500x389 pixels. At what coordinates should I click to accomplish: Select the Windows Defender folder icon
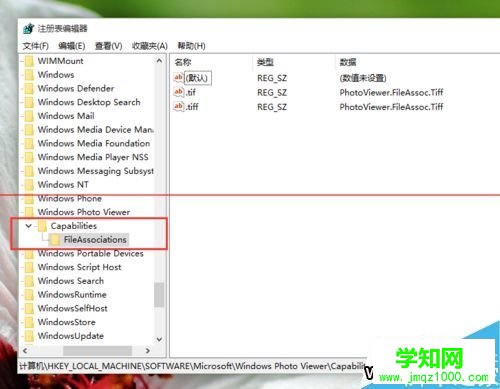click(x=29, y=89)
